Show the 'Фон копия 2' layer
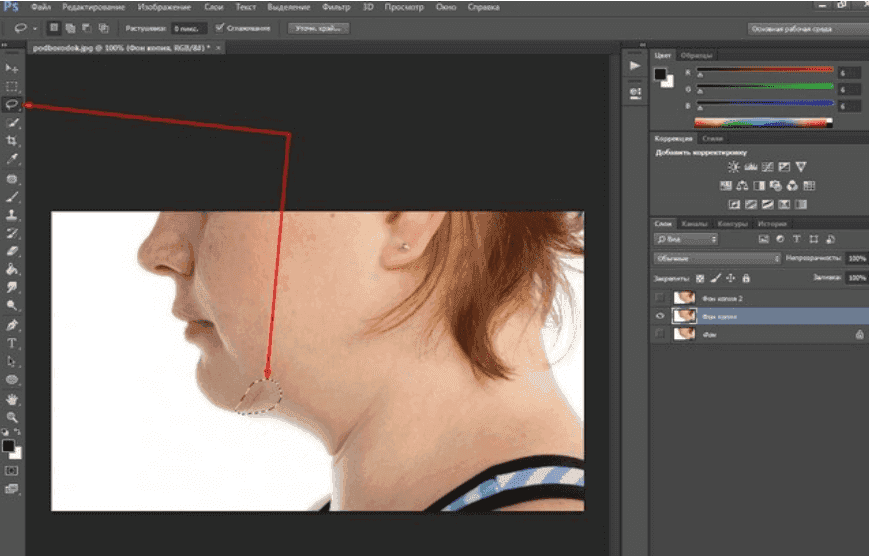Screen dimensions: 869x556 [659, 298]
